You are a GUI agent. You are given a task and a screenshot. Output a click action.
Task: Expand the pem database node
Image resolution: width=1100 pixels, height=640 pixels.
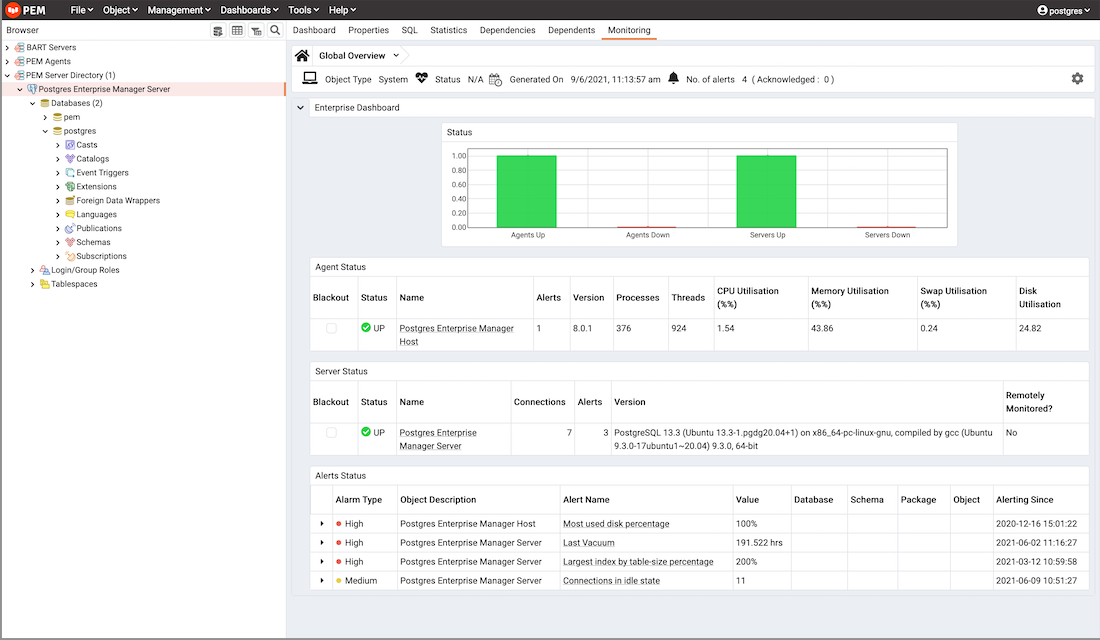tap(45, 117)
